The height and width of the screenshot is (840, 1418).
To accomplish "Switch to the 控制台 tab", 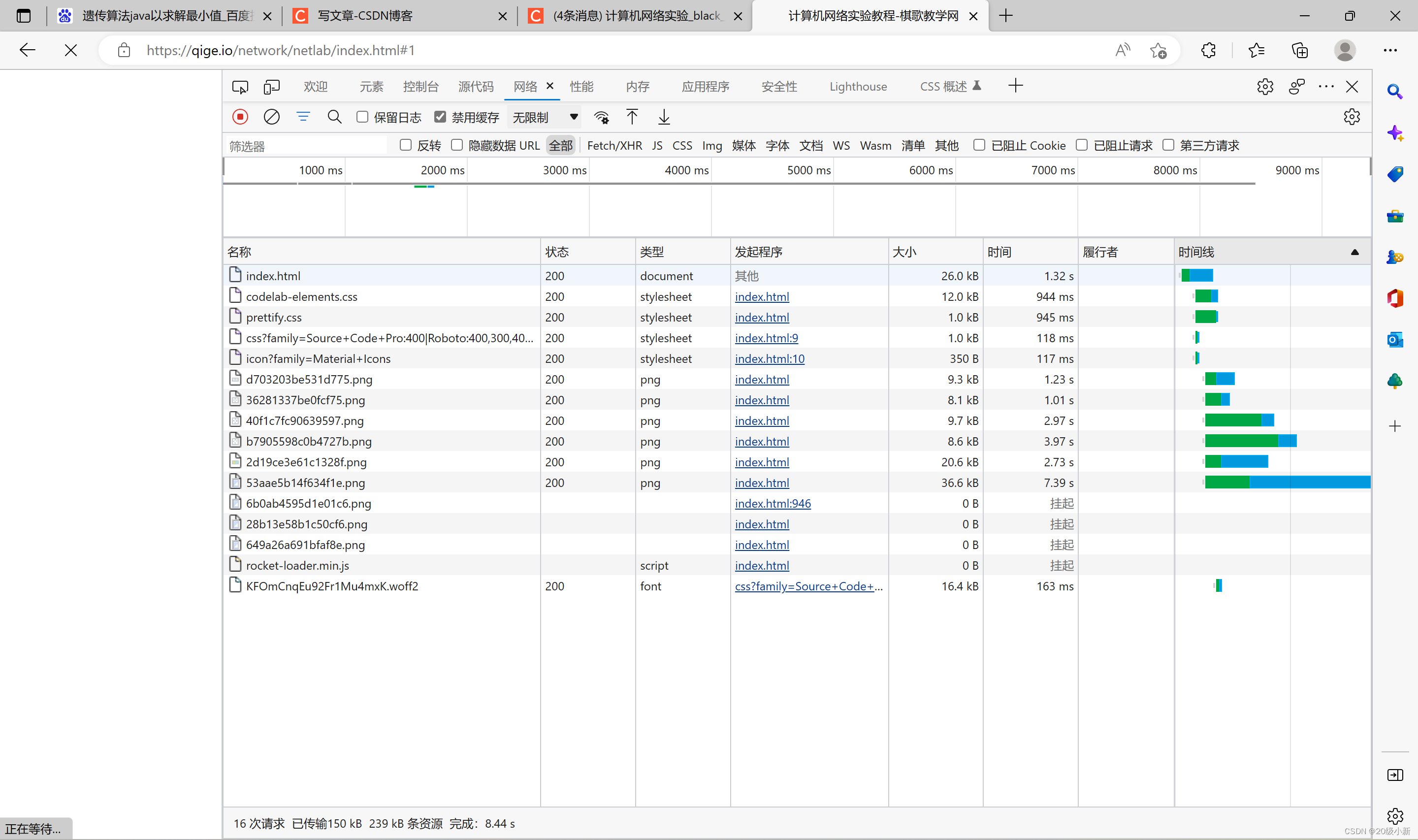I will pos(420,87).
